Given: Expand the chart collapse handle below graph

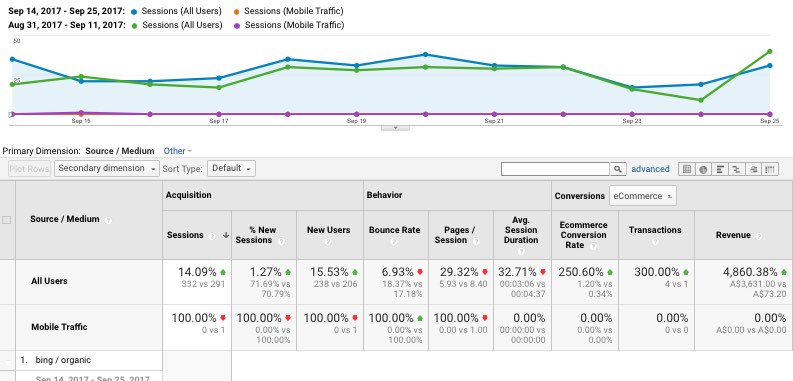Looking at the screenshot, I should (x=395, y=128).
